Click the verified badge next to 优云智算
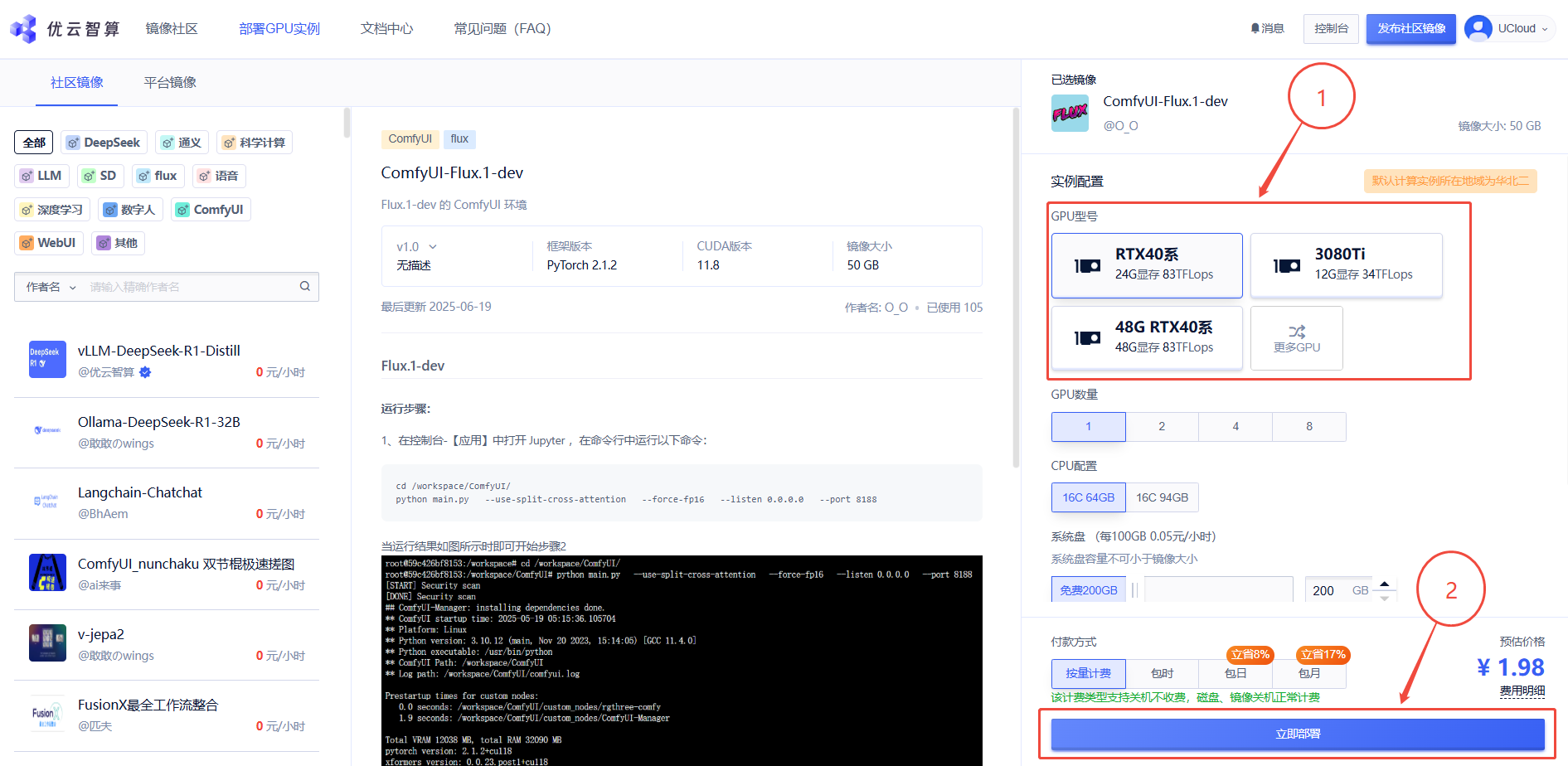 tap(145, 372)
